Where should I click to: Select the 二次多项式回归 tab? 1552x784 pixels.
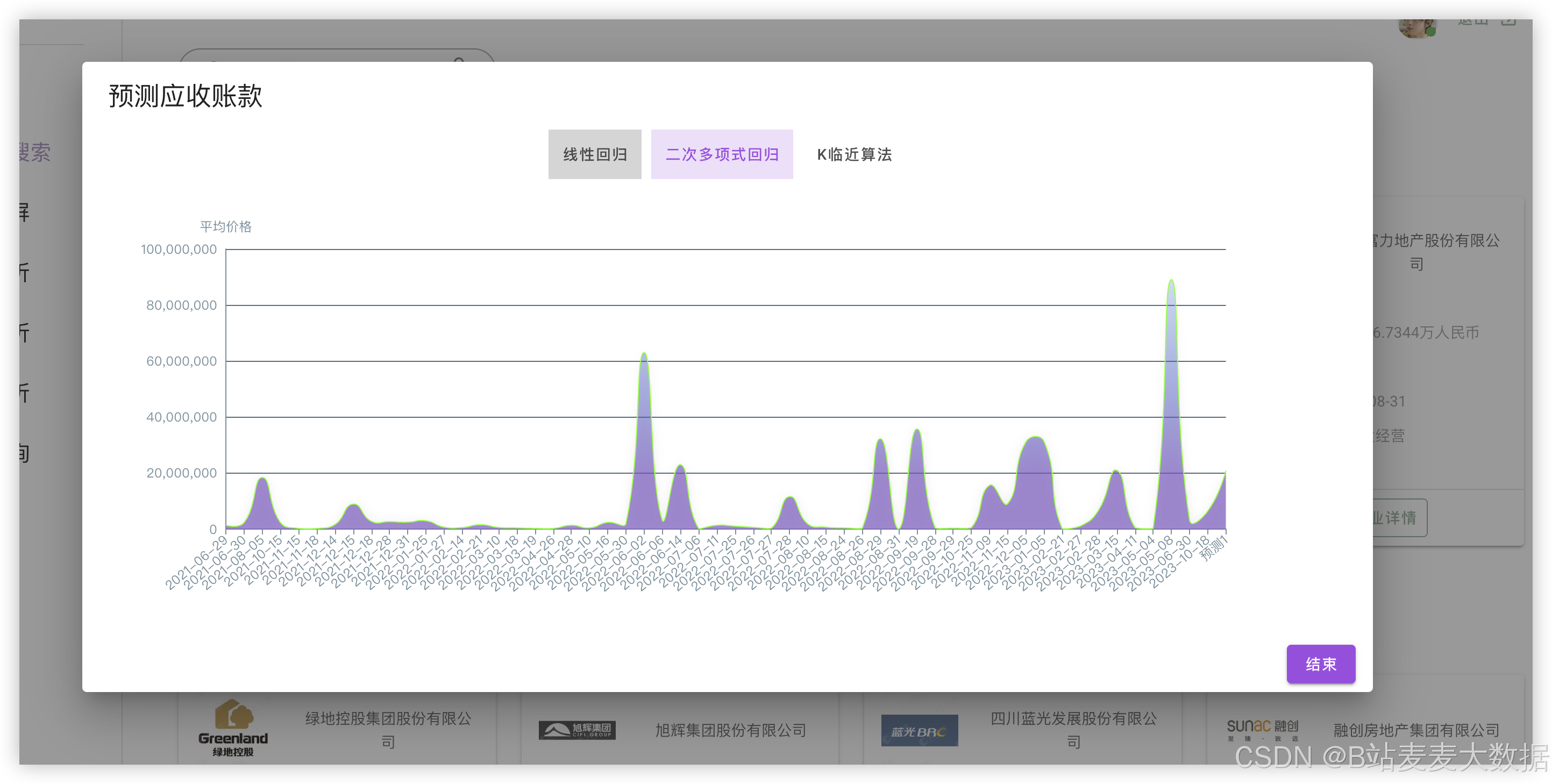coord(721,154)
